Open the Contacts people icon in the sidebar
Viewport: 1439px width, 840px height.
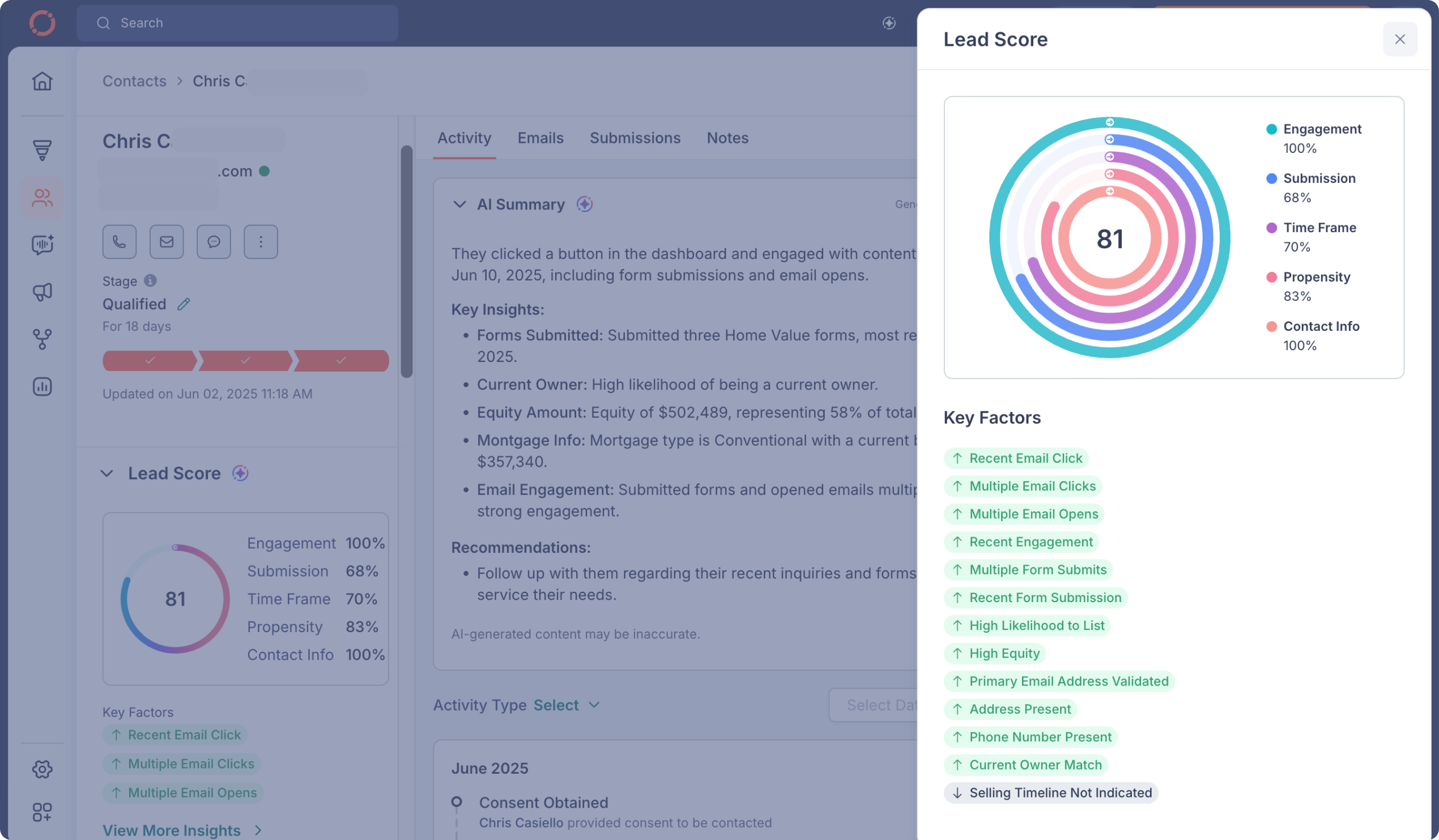click(x=42, y=198)
